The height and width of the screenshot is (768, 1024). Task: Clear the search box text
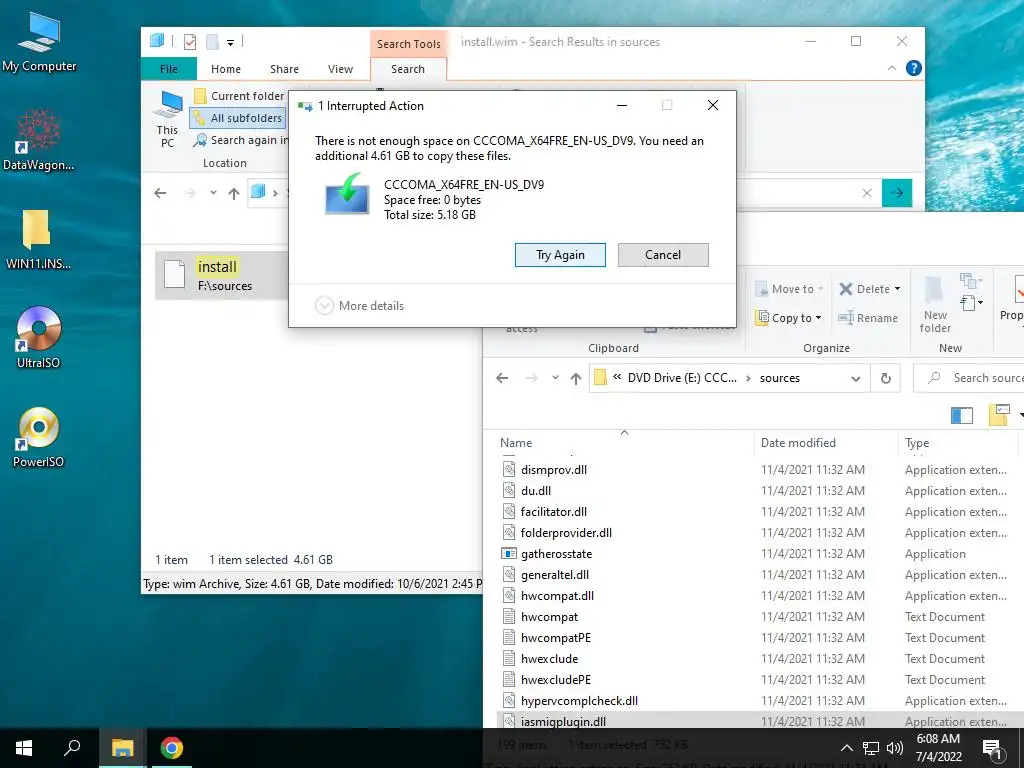point(867,193)
